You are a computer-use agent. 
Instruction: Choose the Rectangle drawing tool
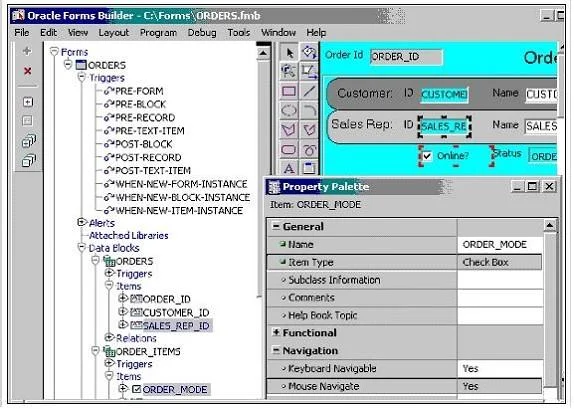(289, 92)
